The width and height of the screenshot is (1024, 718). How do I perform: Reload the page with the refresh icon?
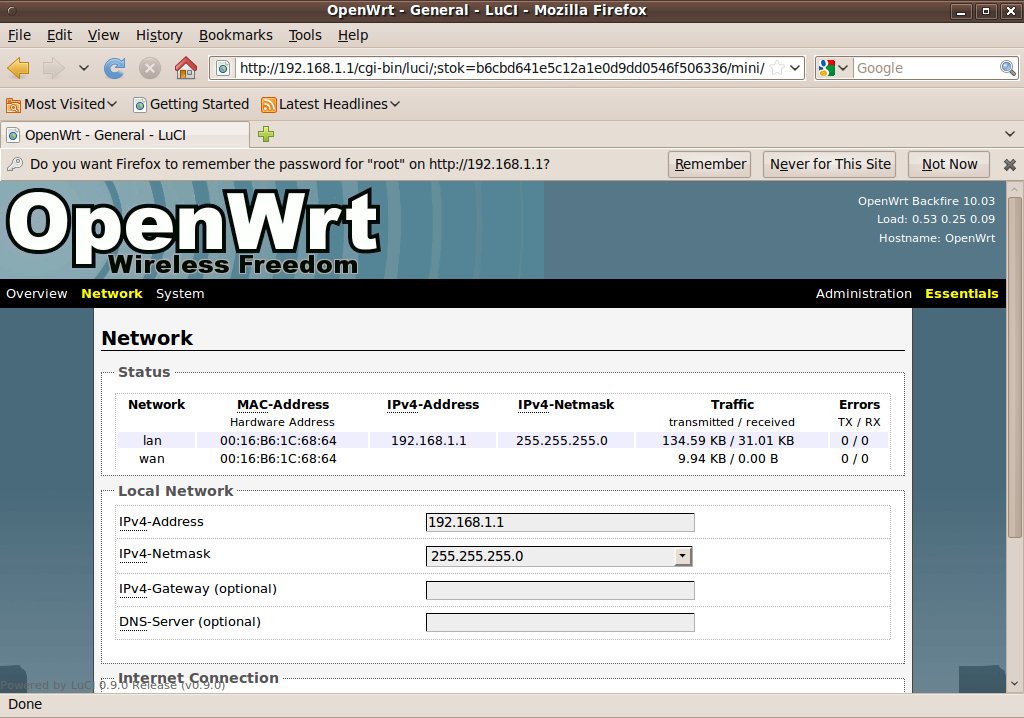[115, 68]
